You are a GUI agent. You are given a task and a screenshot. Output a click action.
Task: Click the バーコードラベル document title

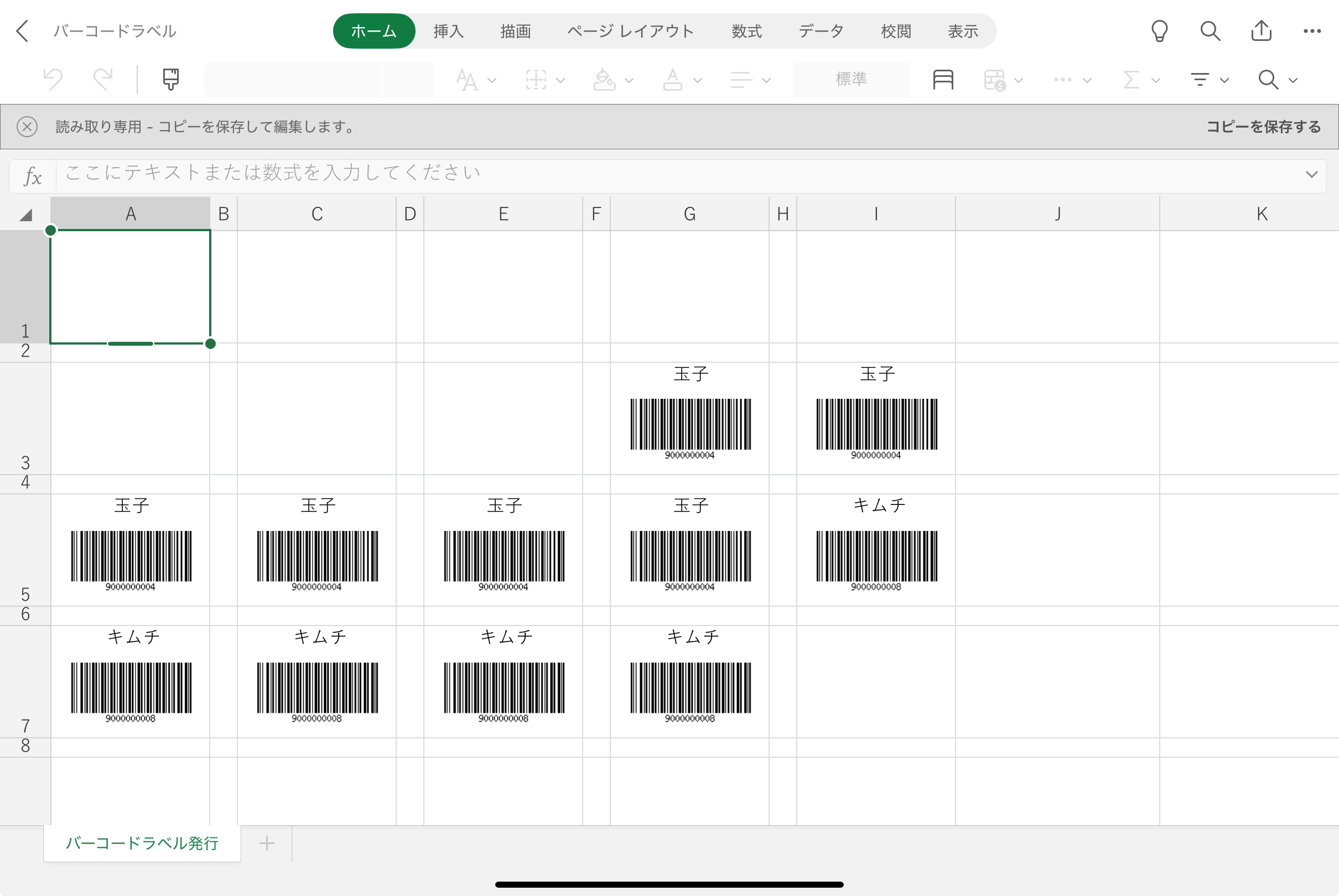click(x=115, y=31)
